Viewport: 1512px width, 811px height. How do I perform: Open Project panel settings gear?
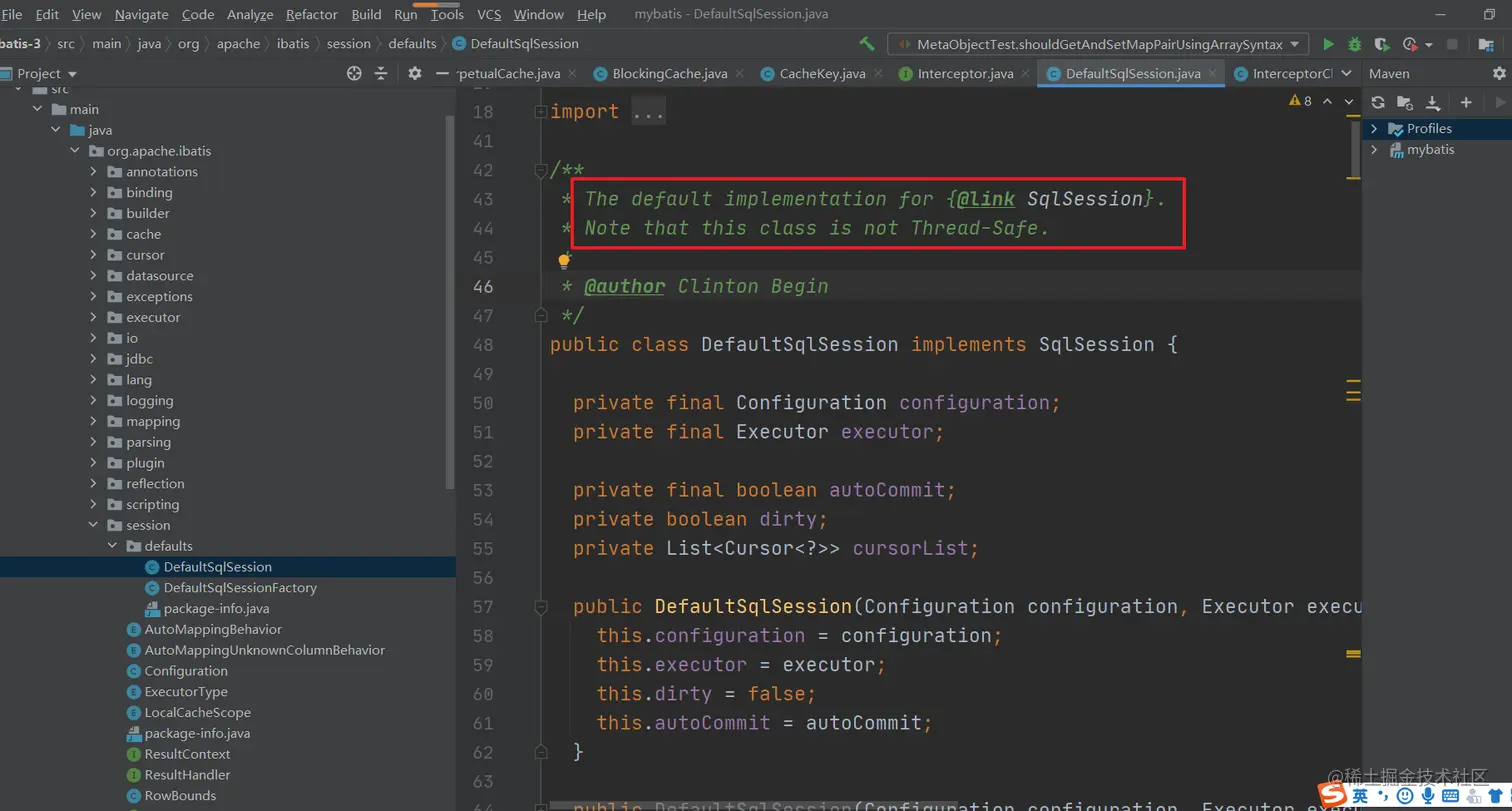[x=415, y=73]
